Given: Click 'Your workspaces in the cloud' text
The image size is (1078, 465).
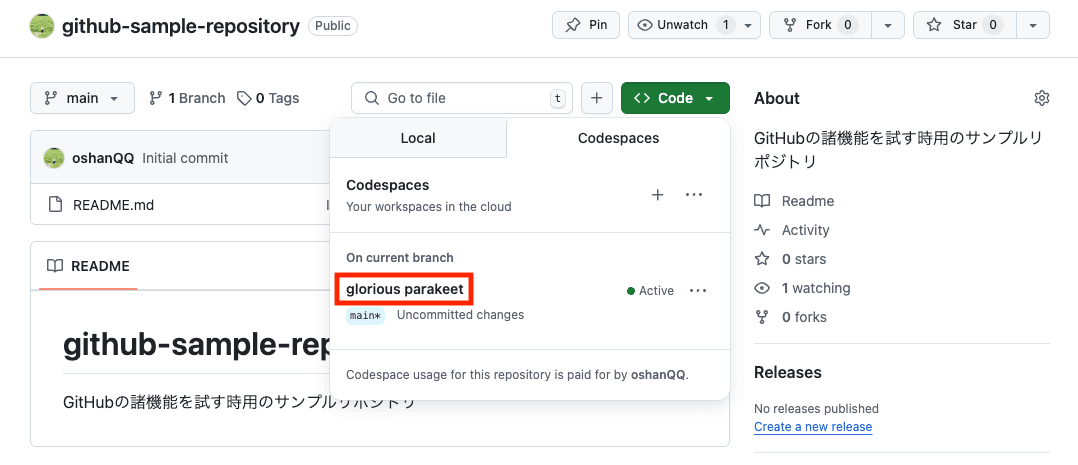Looking at the screenshot, I should pos(428,206).
